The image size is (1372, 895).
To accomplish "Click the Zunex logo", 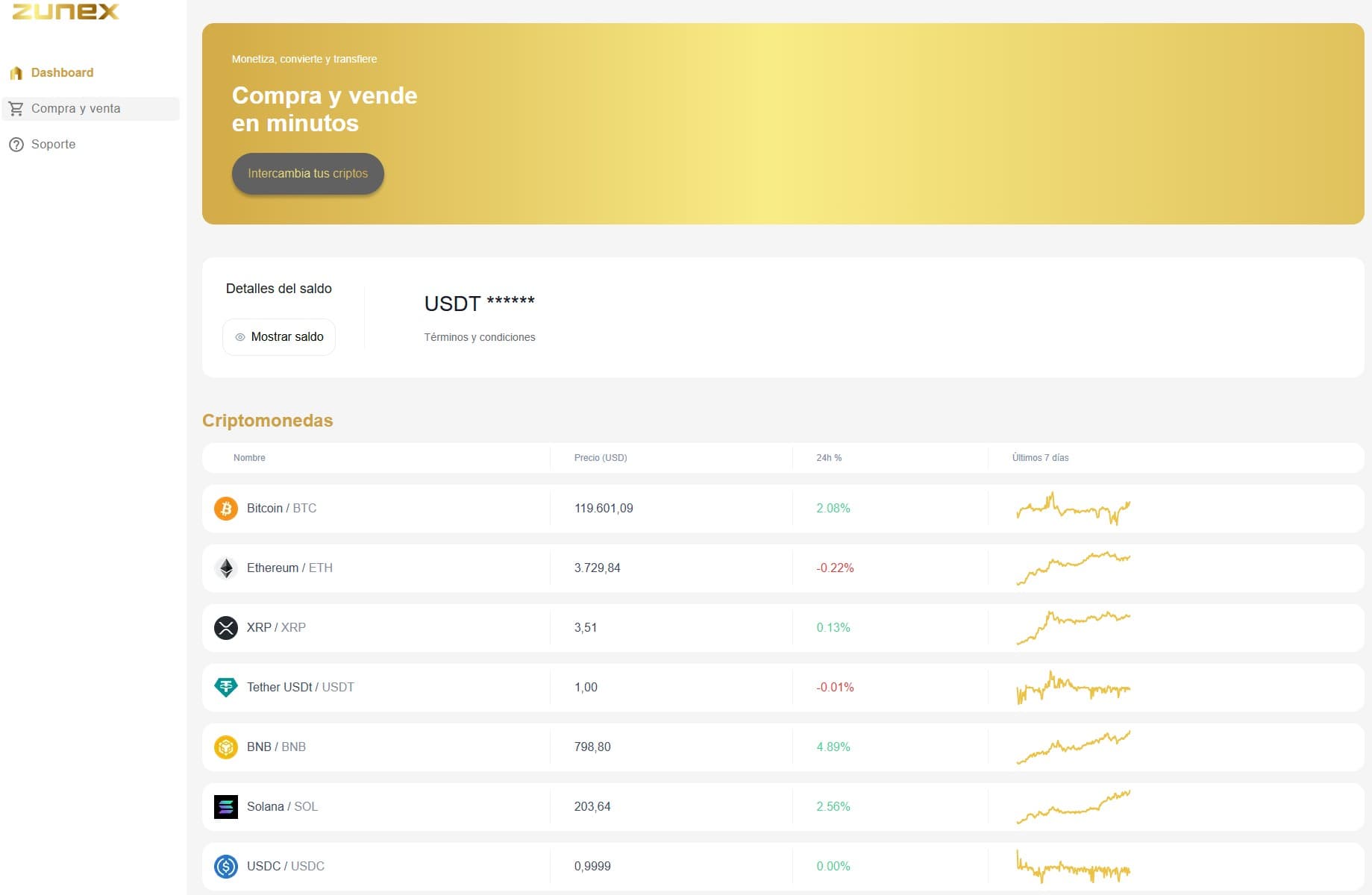I will (x=66, y=11).
